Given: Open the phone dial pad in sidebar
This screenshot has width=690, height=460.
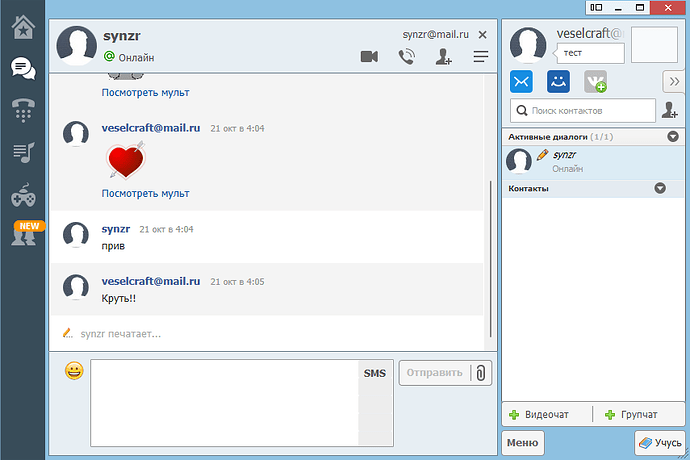Looking at the screenshot, I should tap(22, 110).
